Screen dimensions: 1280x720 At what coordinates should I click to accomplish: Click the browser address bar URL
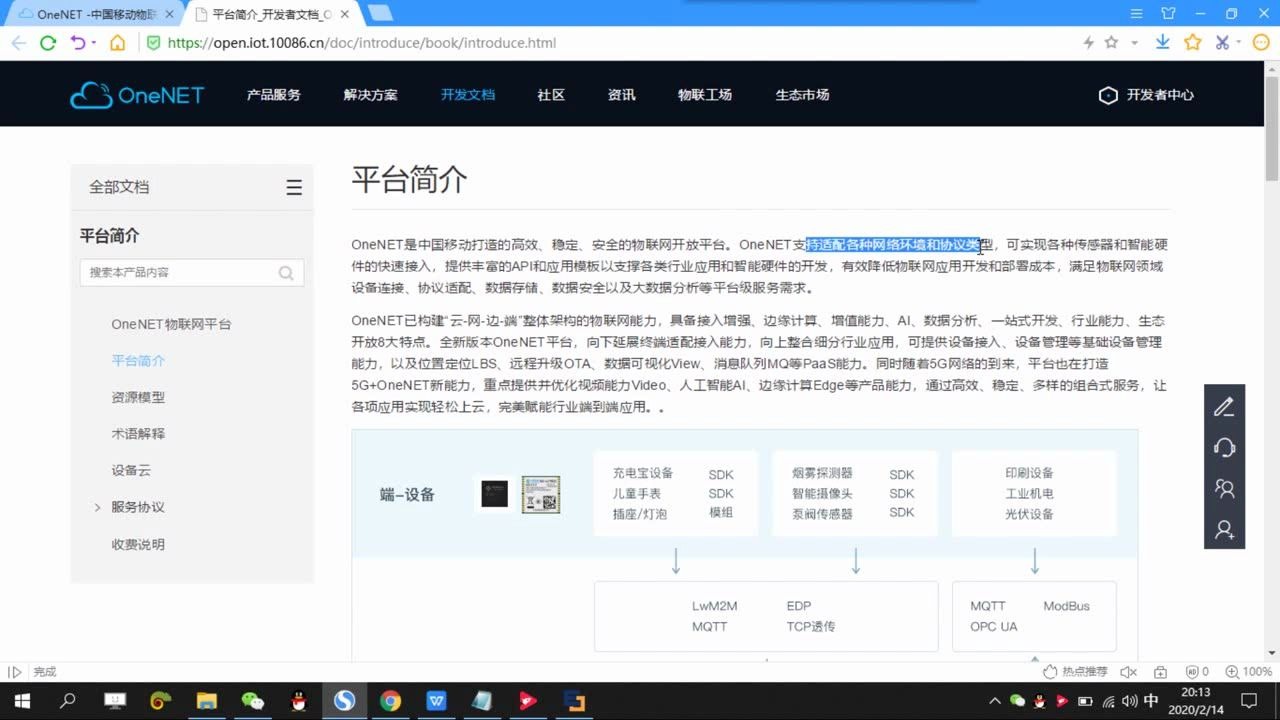[x=362, y=43]
